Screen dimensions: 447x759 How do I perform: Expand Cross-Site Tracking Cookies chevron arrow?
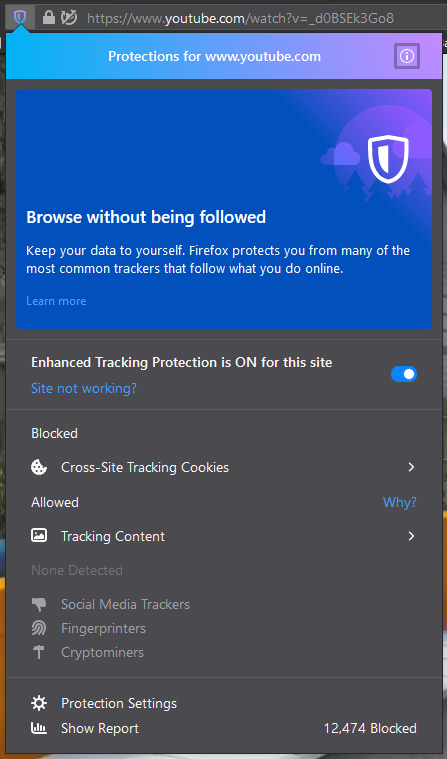(x=411, y=467)
